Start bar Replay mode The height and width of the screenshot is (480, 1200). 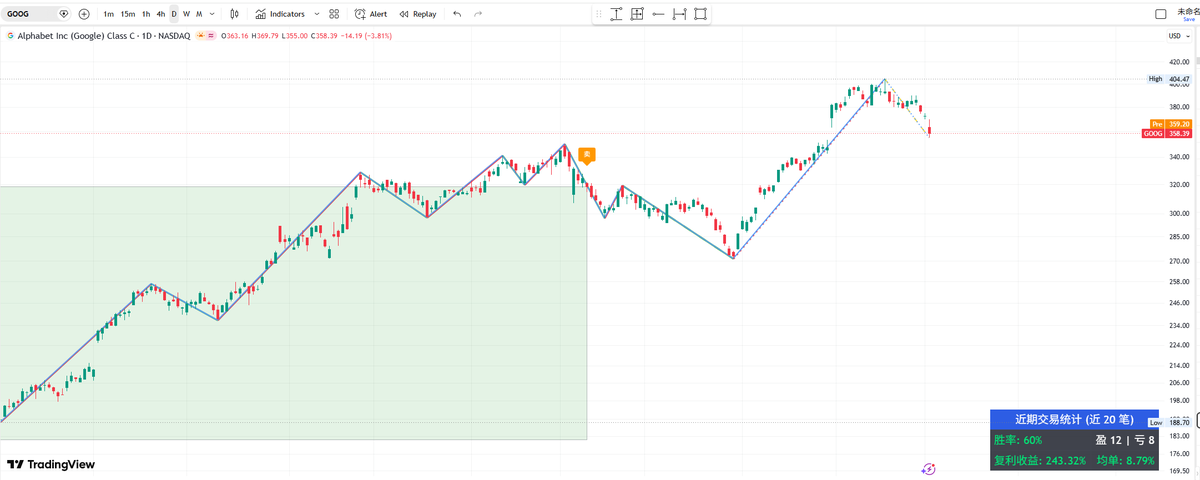(417, 14)
